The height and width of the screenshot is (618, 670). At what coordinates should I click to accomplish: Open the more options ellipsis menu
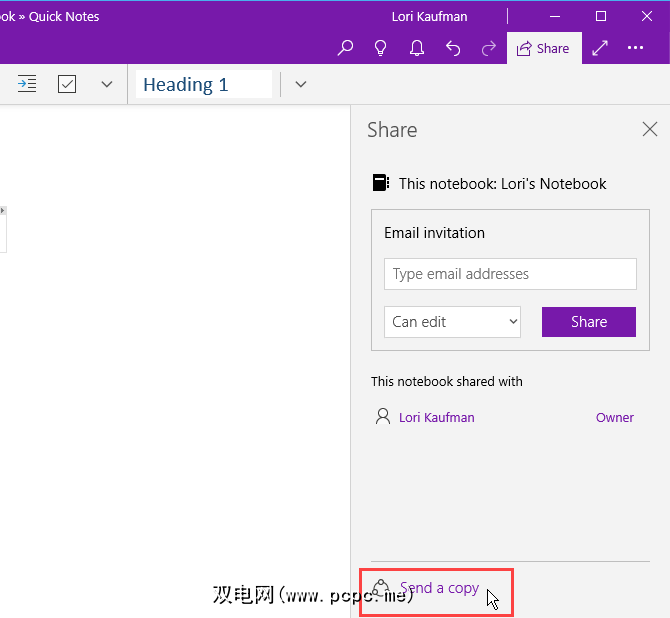point(636,48)
